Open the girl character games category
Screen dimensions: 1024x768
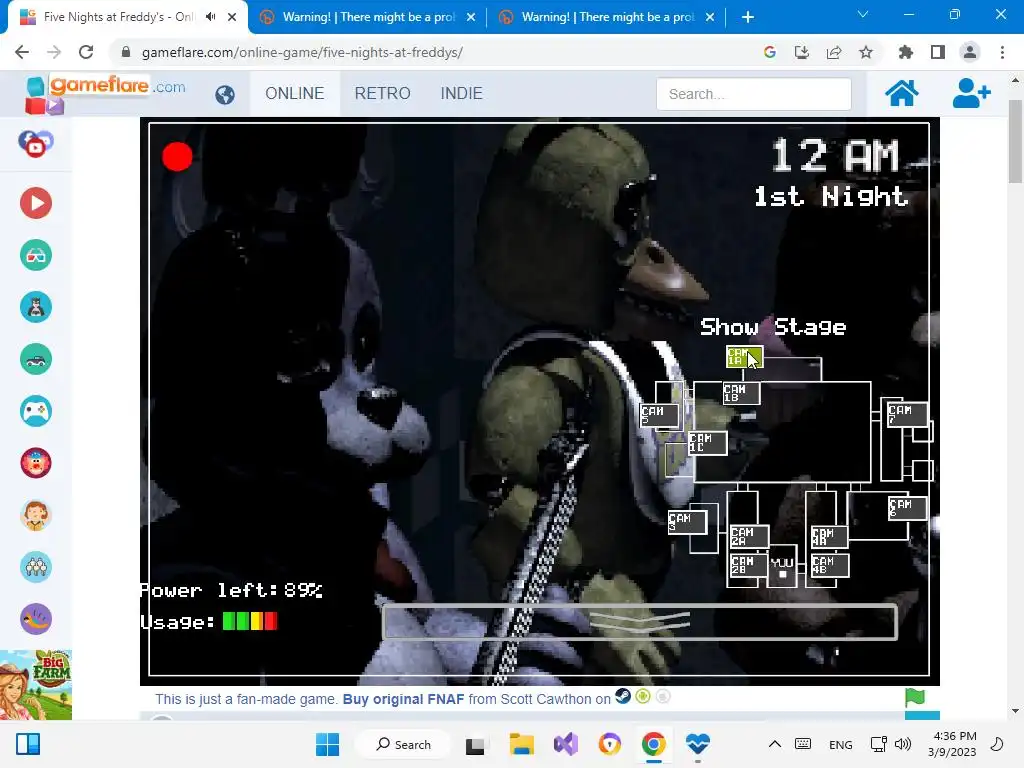[x=36, y=515]
